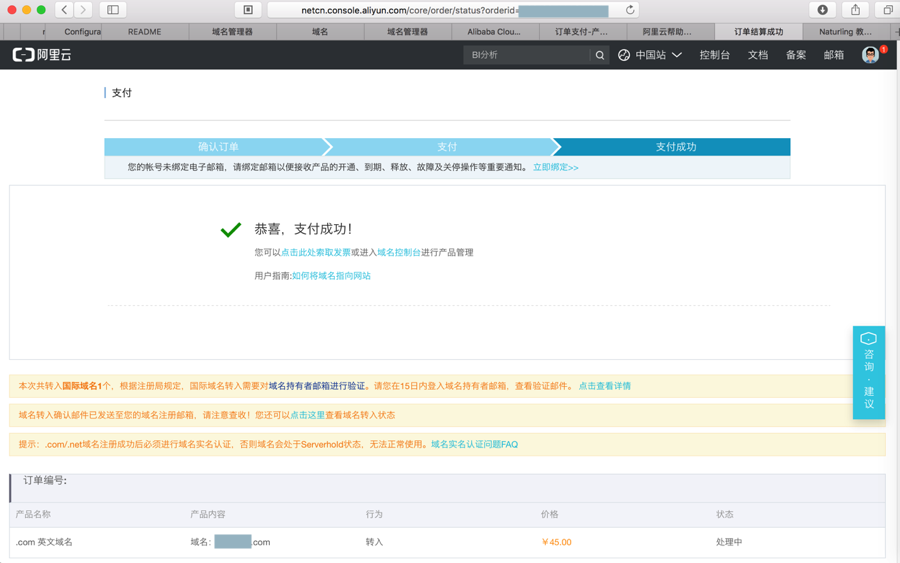This screenshot has width=900, height=563.
Task: Switch to the 订单支付-产... tab
Action: 581,32
